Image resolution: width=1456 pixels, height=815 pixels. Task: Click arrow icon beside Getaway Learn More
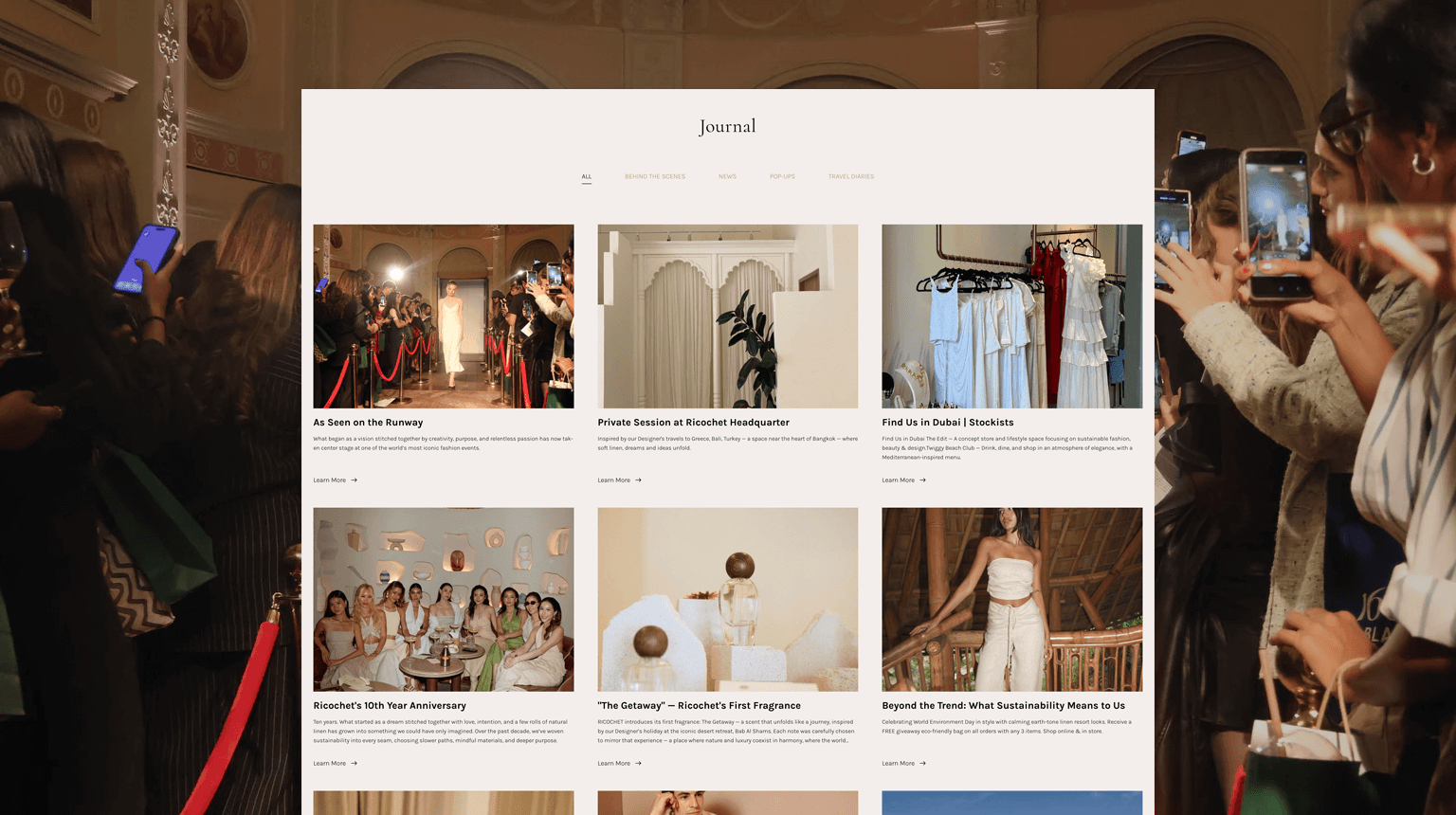pos(639,764)
